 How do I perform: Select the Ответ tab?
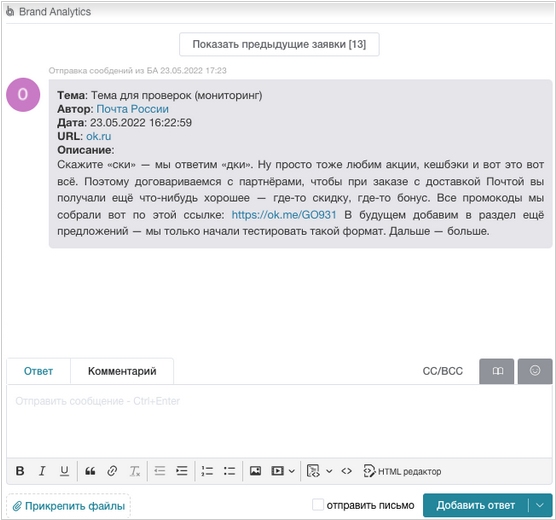click(38, 371)
